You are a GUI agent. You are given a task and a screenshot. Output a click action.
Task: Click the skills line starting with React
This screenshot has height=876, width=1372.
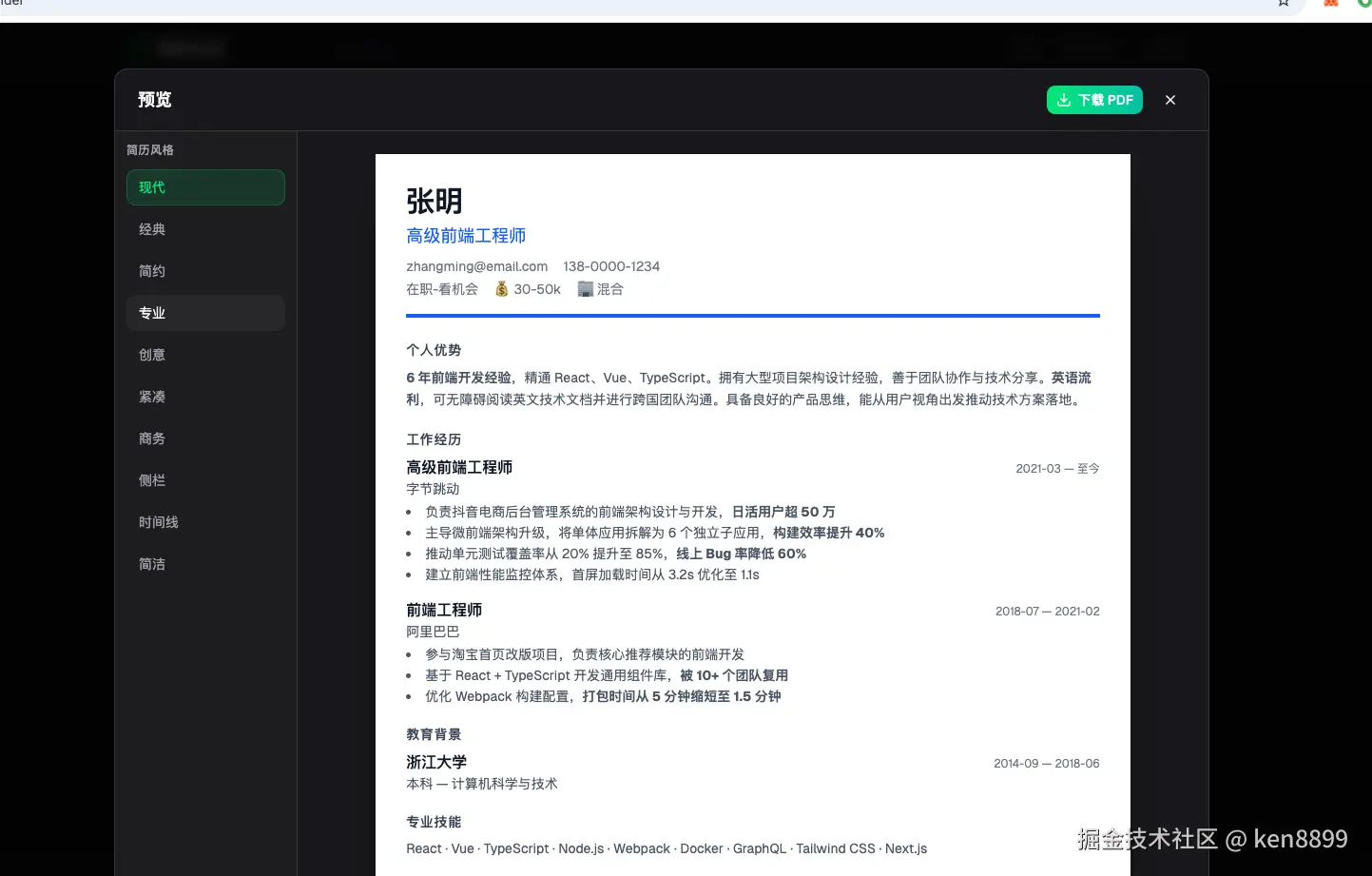[667, 848]
